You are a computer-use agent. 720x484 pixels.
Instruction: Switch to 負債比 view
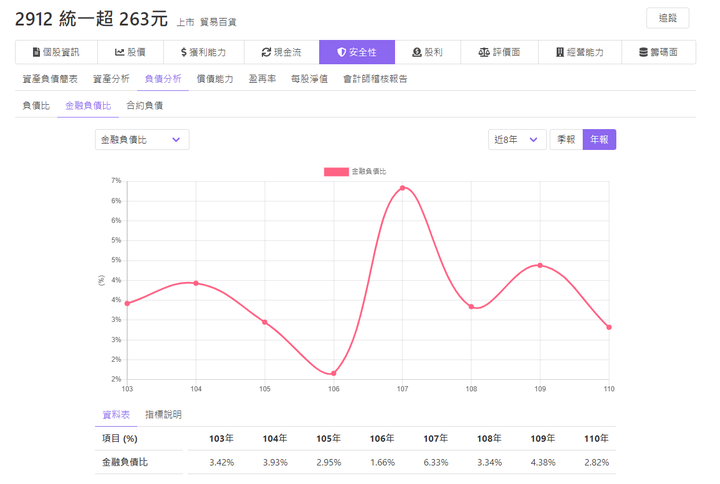click(x=36, y=106)
